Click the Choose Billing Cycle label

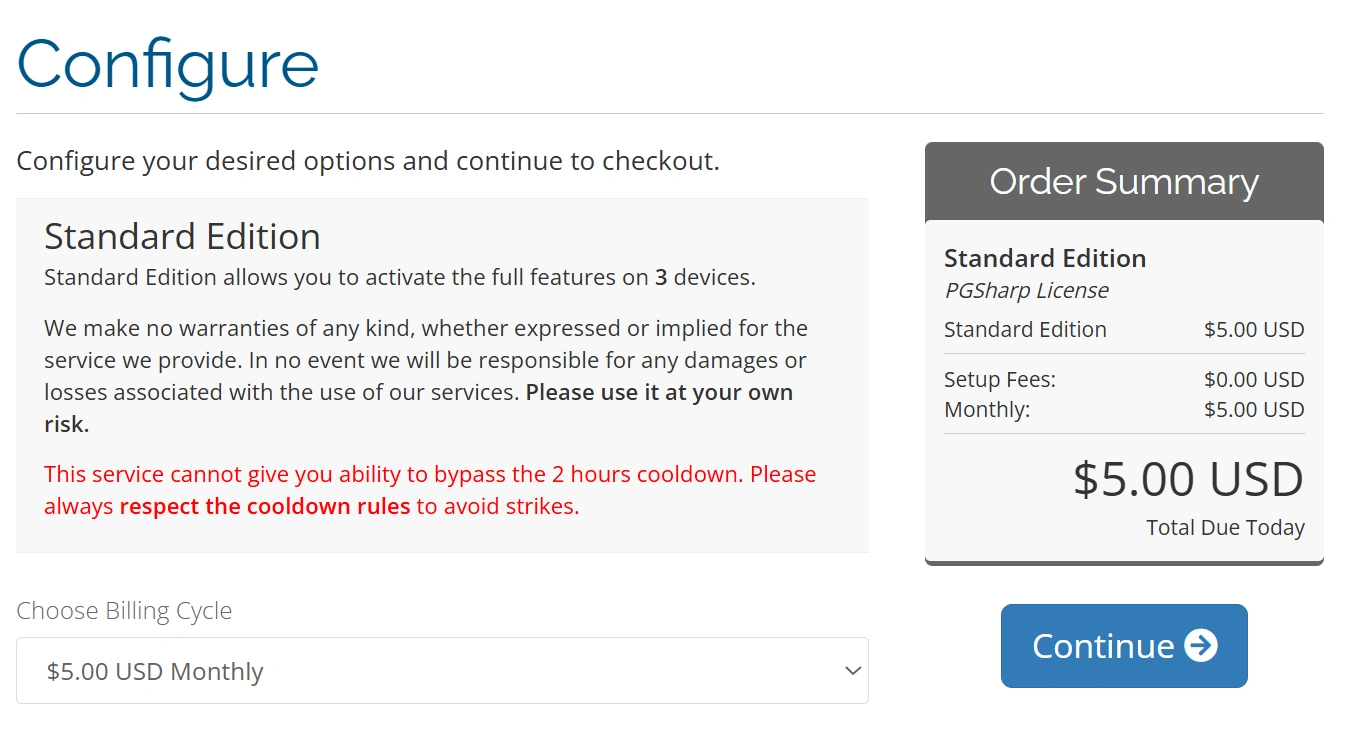(x=124, y=611)
